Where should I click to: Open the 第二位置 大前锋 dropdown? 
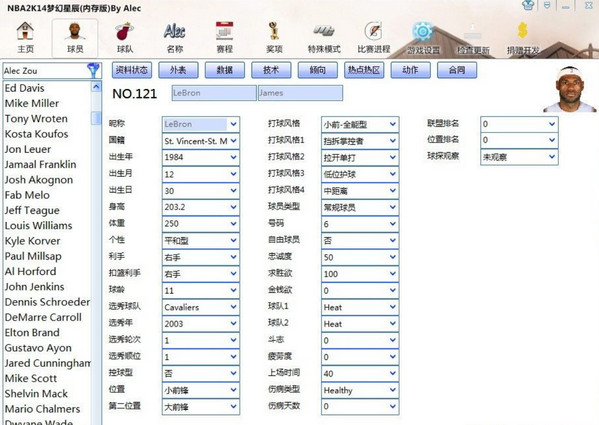(x=201, y=407)
